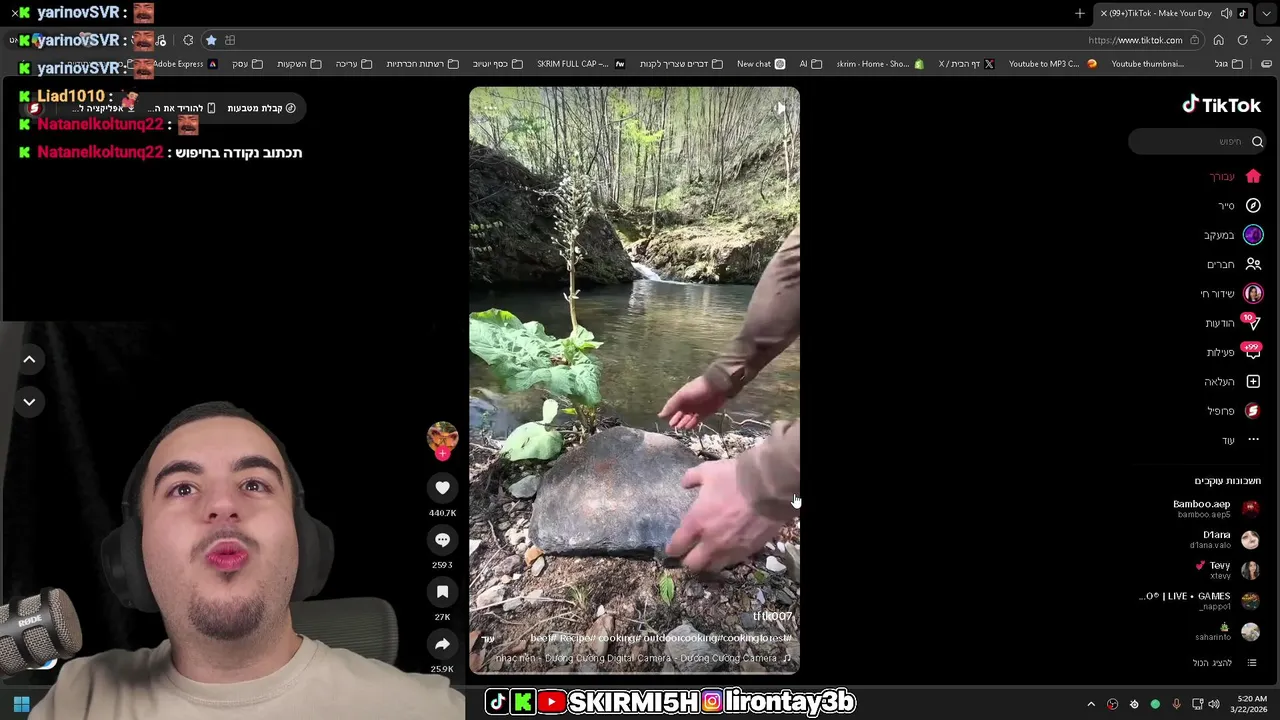Viewport: 1280px width, 720px height.
Task: Open the Friends people icon
Action: pyautogui.click(x=1253, y=264)
